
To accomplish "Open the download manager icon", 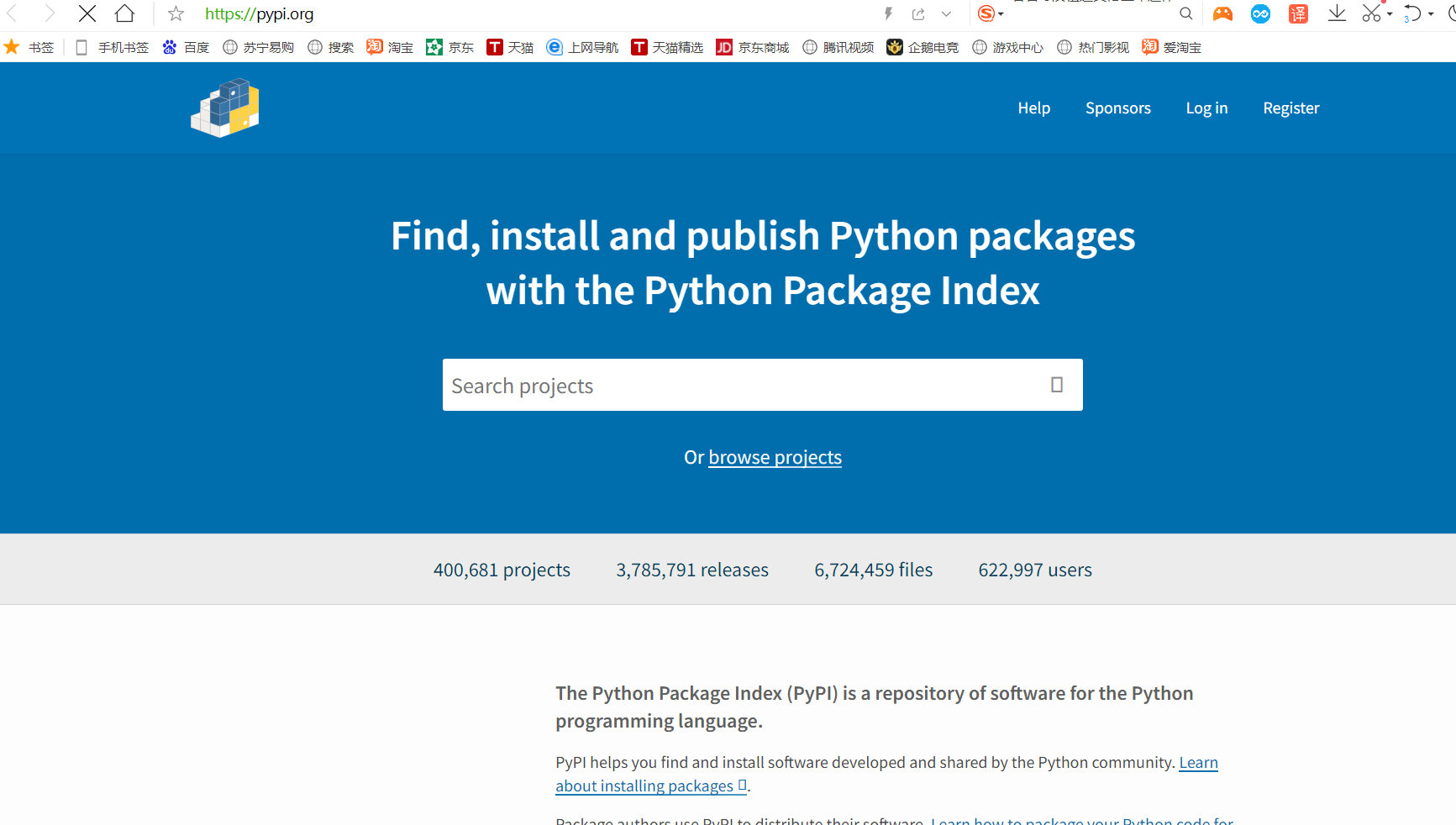I will 1336,13.
